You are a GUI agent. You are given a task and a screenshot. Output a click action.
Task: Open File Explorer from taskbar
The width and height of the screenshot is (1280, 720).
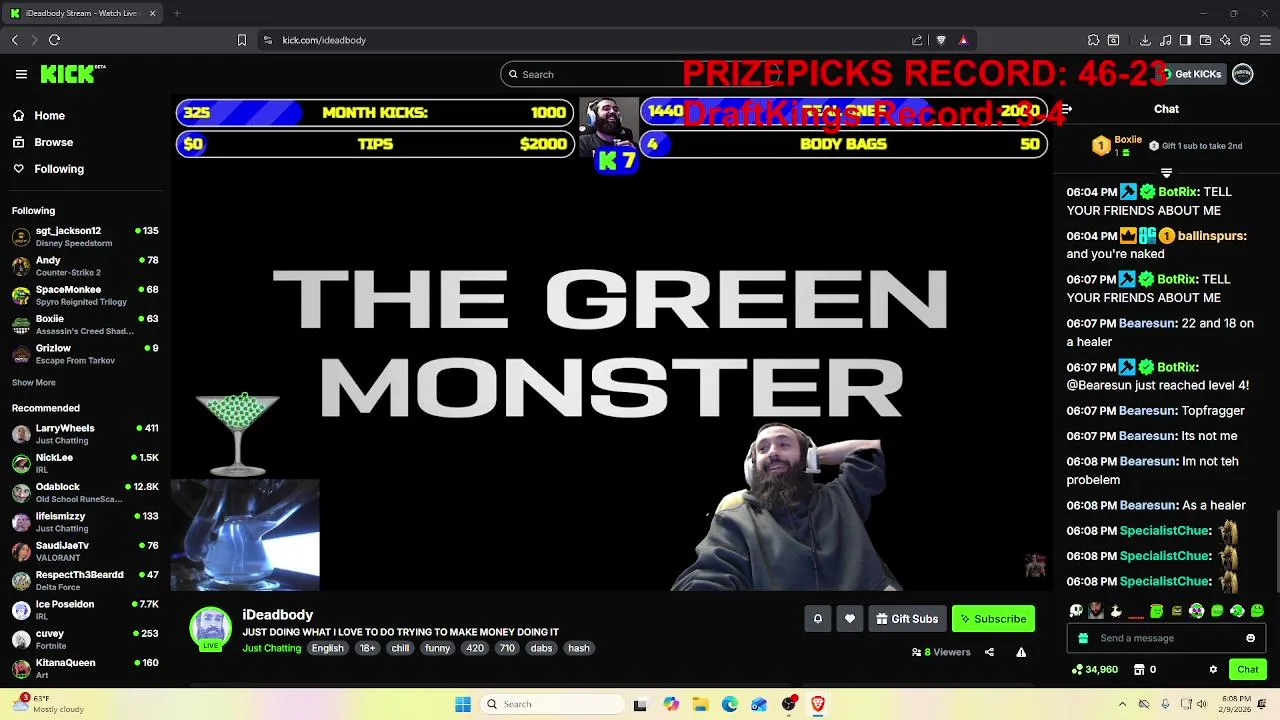pos(700,704)
